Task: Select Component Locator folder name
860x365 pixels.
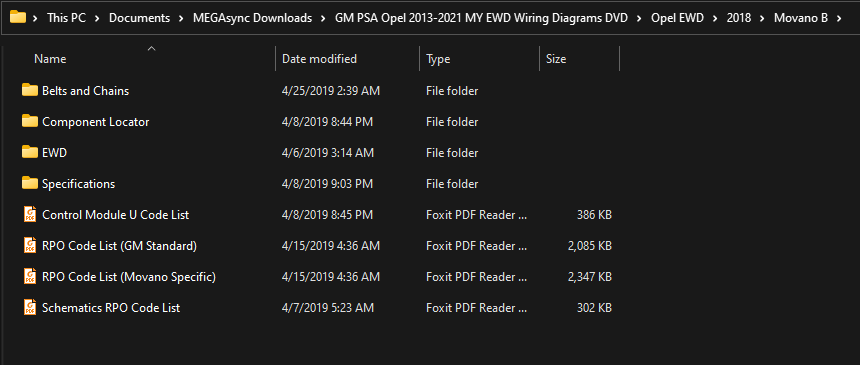Action: click(95, 122)
